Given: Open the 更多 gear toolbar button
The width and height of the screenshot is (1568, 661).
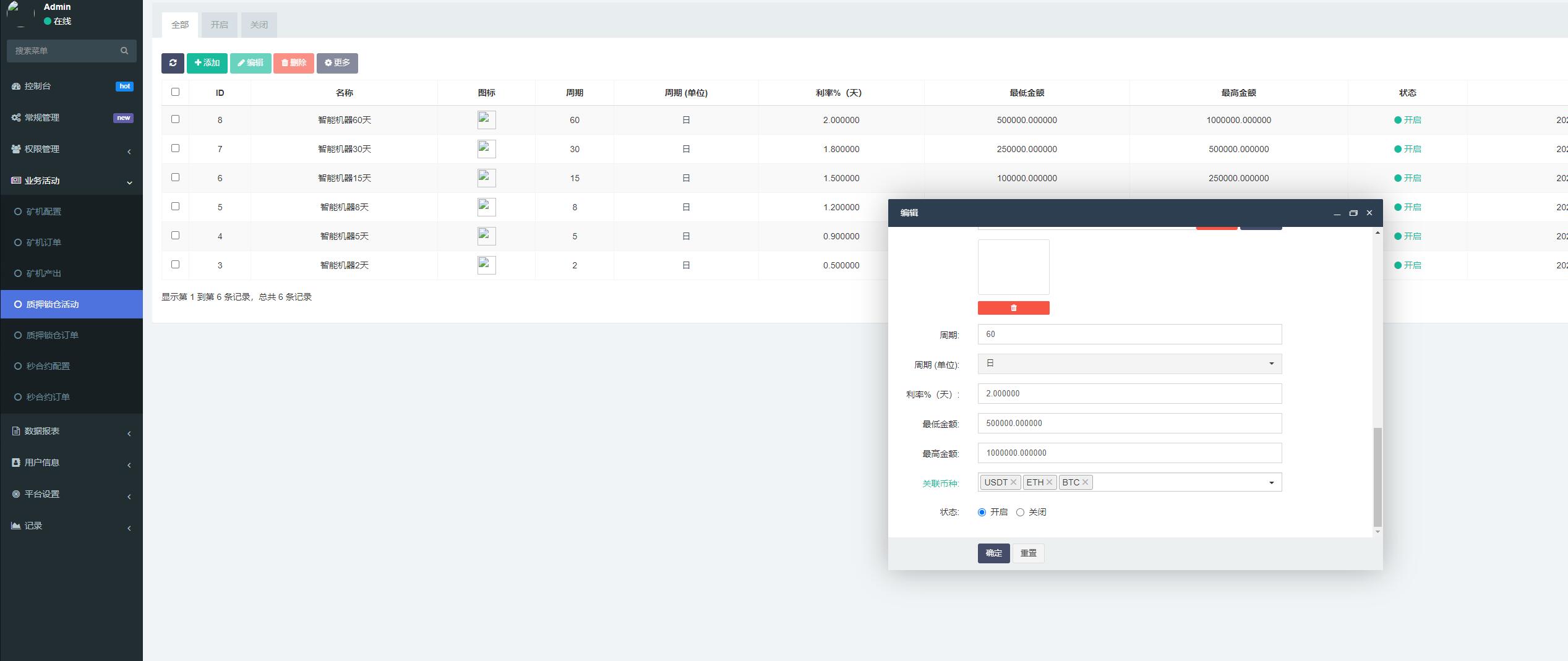Looking at the screenshot, I should pyautogui.click(x=337, y=63).
